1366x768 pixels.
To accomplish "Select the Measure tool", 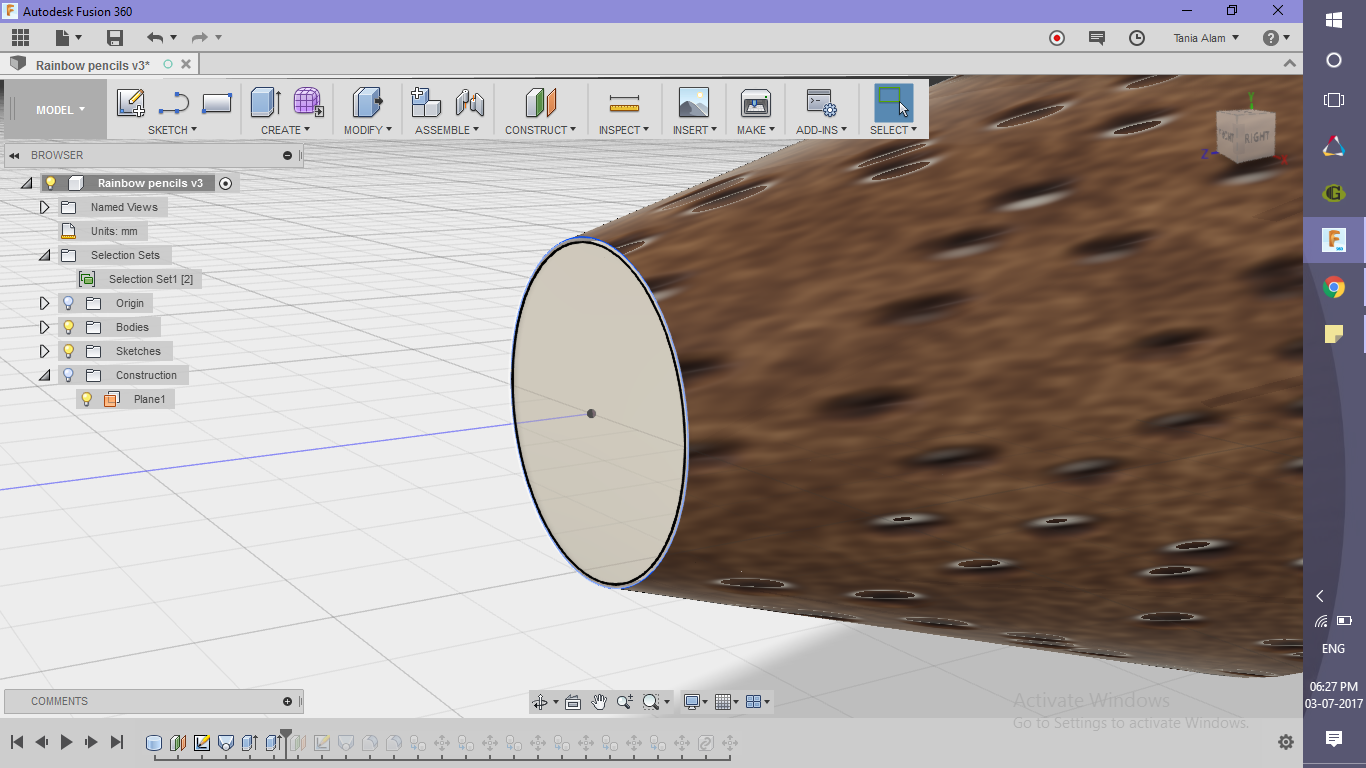I will [624, 102].
